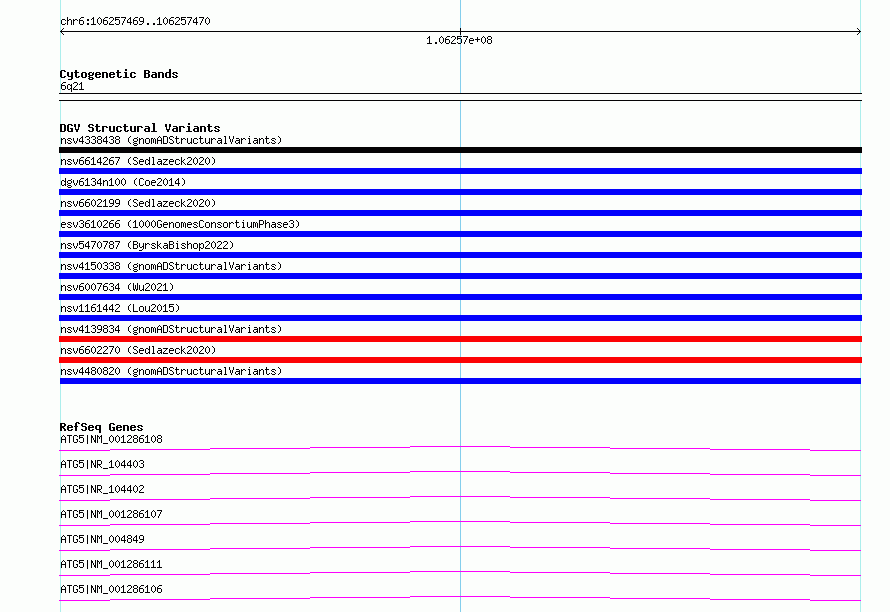890x612 pixels.
Task: Open the nsv1161442 (Lou2015) variant label
Action: tap(120, 308)
